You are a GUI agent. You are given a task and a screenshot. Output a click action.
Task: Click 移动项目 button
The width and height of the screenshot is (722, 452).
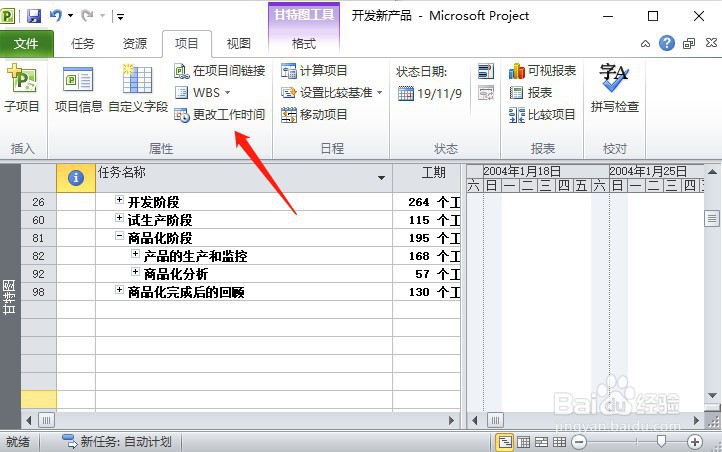[314, 115]
